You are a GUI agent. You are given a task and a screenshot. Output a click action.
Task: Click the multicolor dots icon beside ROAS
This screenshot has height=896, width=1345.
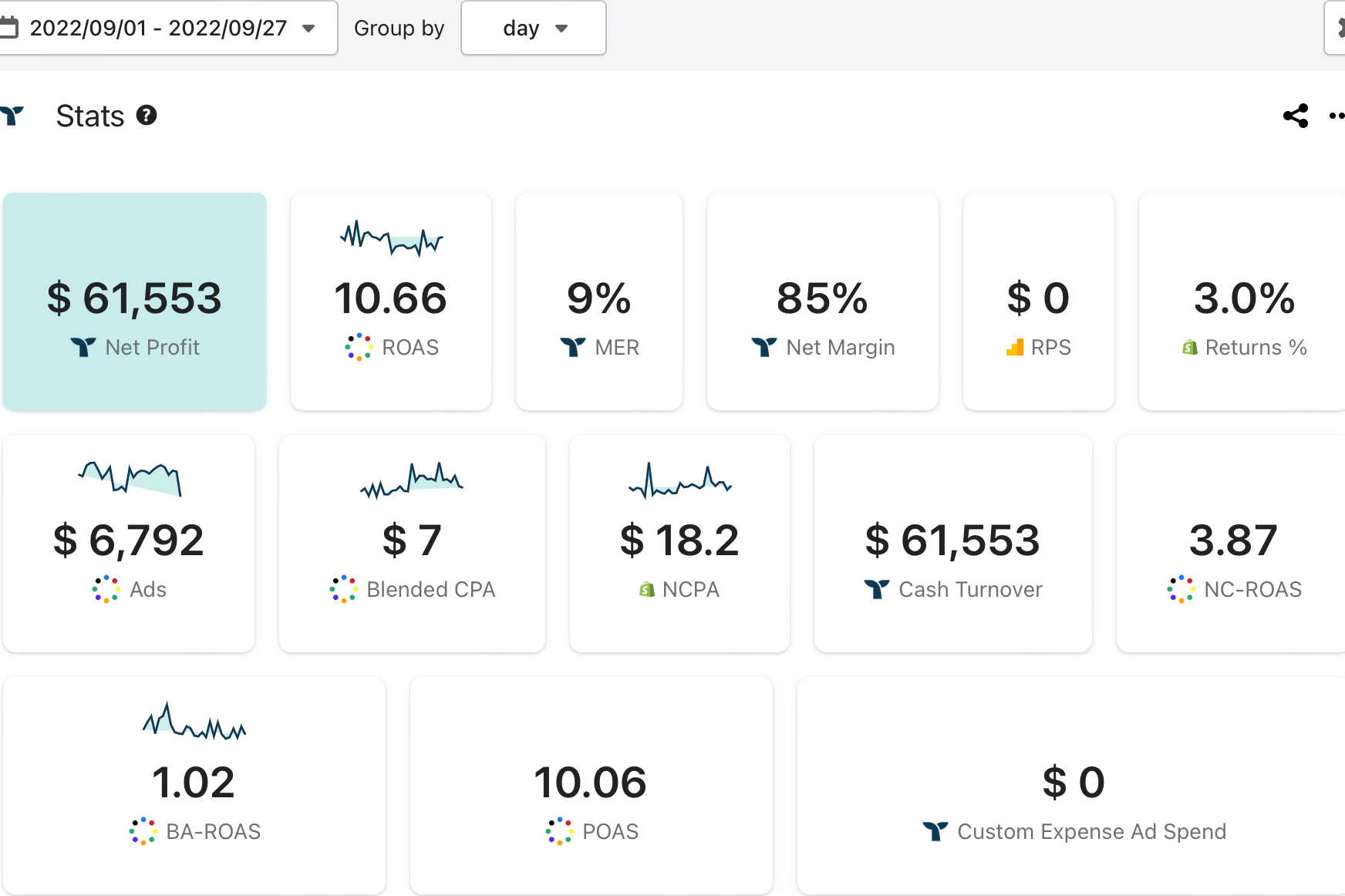click(359, 348)
